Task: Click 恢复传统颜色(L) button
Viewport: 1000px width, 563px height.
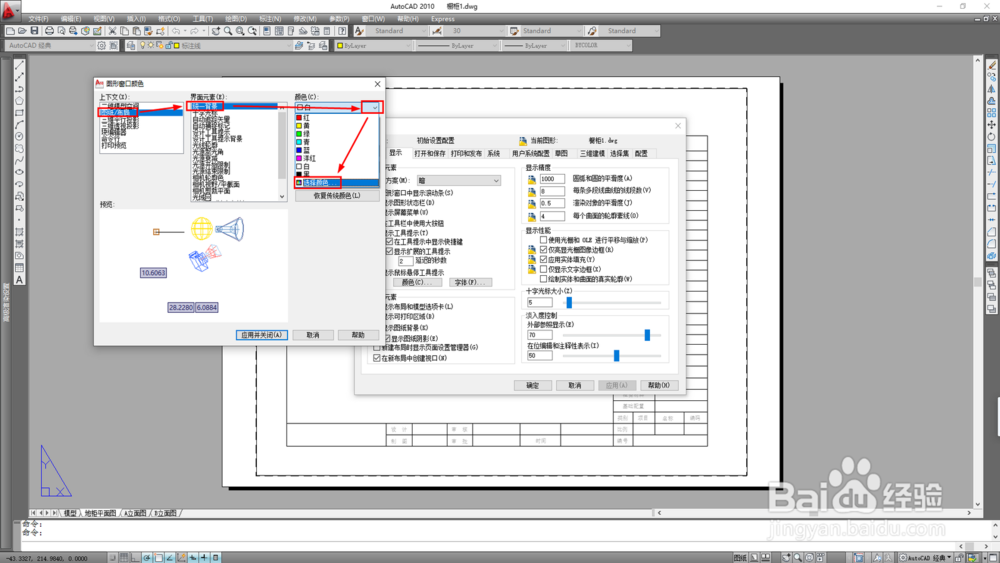Action: coord(337,196)
